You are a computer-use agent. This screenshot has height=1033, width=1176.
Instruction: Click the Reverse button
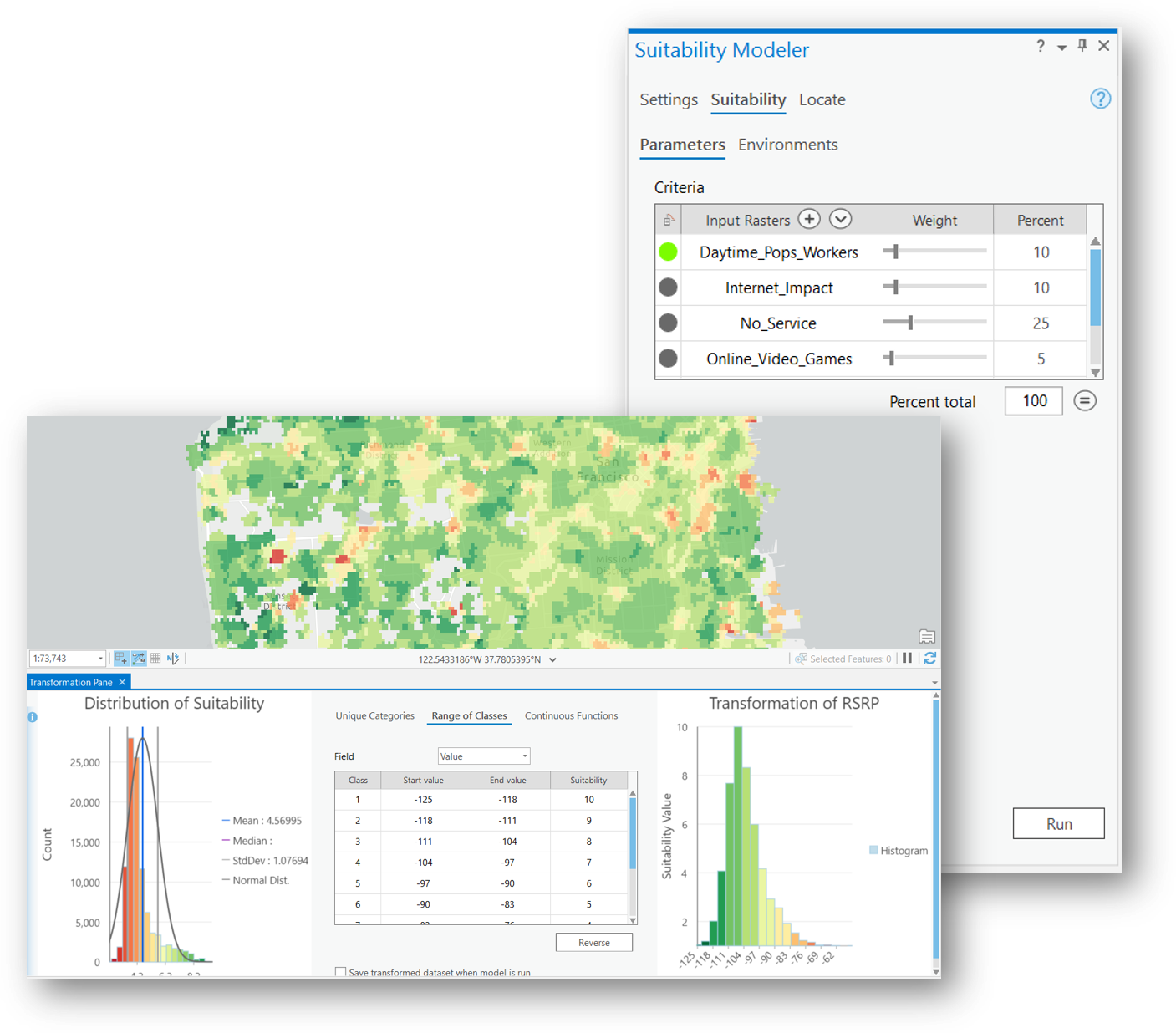click(x=594, y=943)
